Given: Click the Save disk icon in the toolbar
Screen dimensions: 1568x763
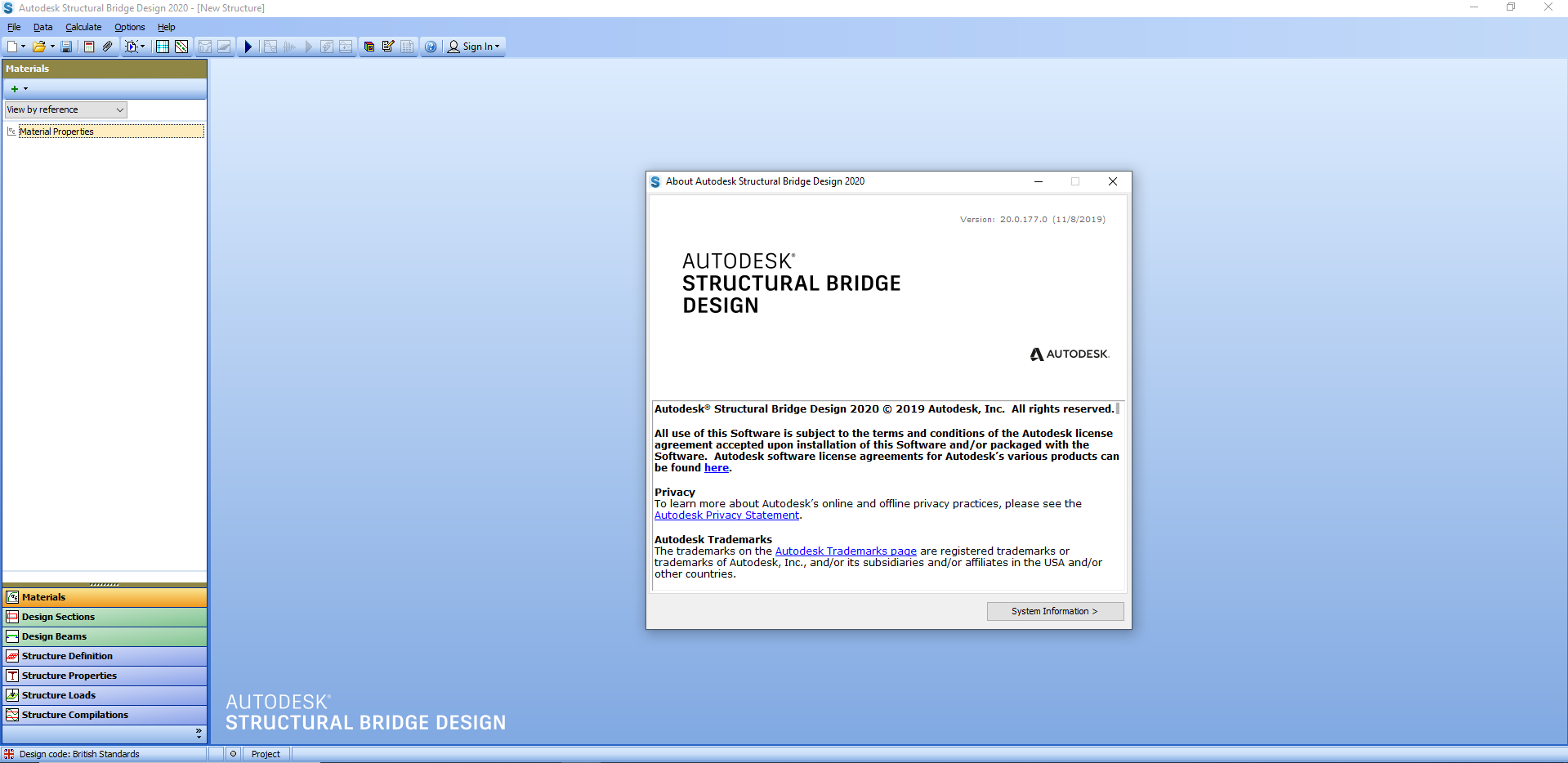Looking at the screenshot, I should pyautogui.click(x=66, y=47).
